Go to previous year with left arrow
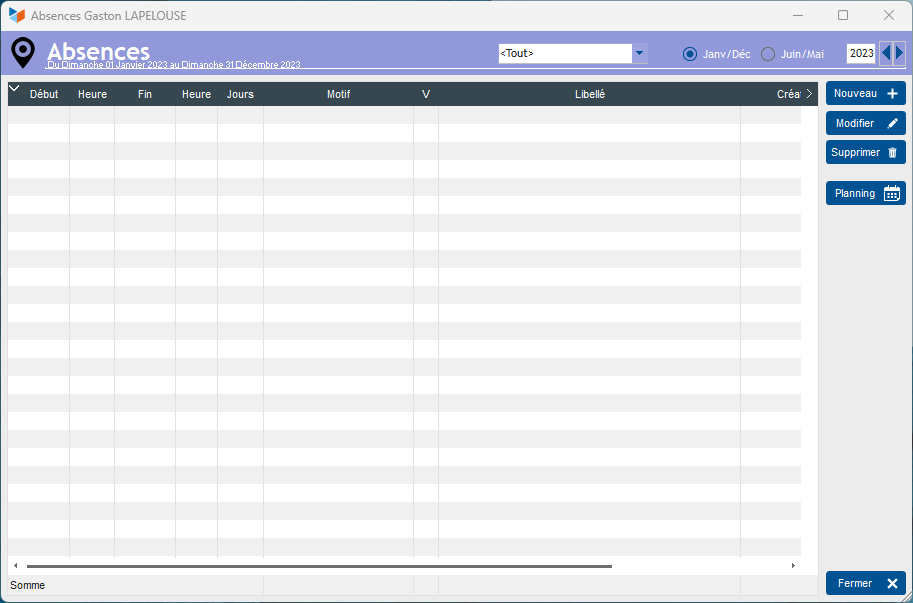This screenshot has height=603, width=913. click(x=886, y=54)
